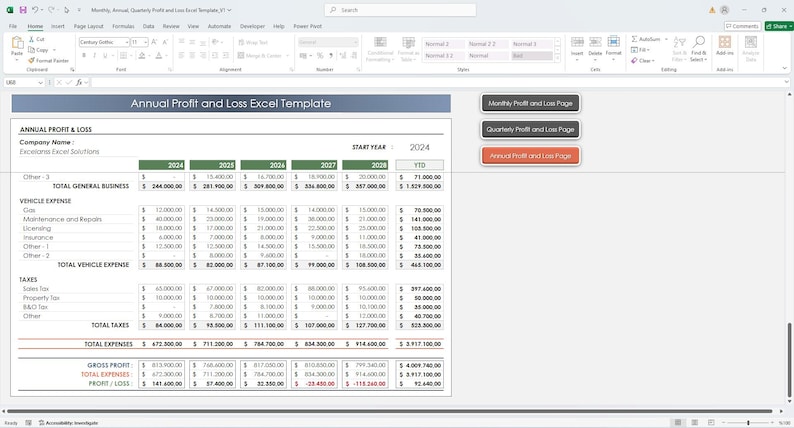Image resolution: width=794 pixels, height=428 pixels.
Task: Toggle underline formatting
Action: click(105, 55)
